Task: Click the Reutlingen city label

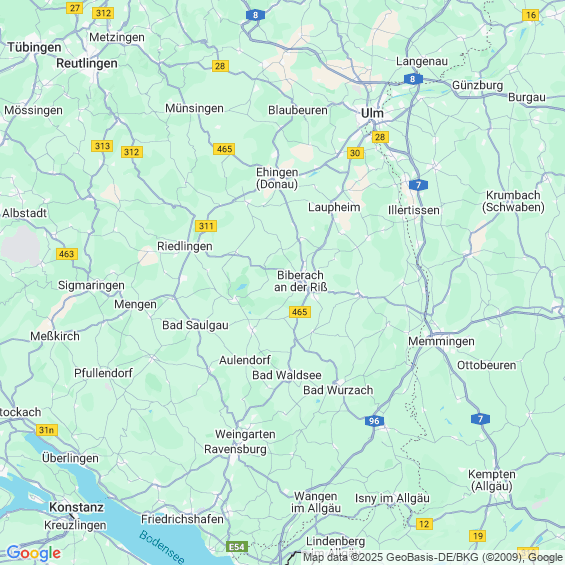Action: click(87, 63)
